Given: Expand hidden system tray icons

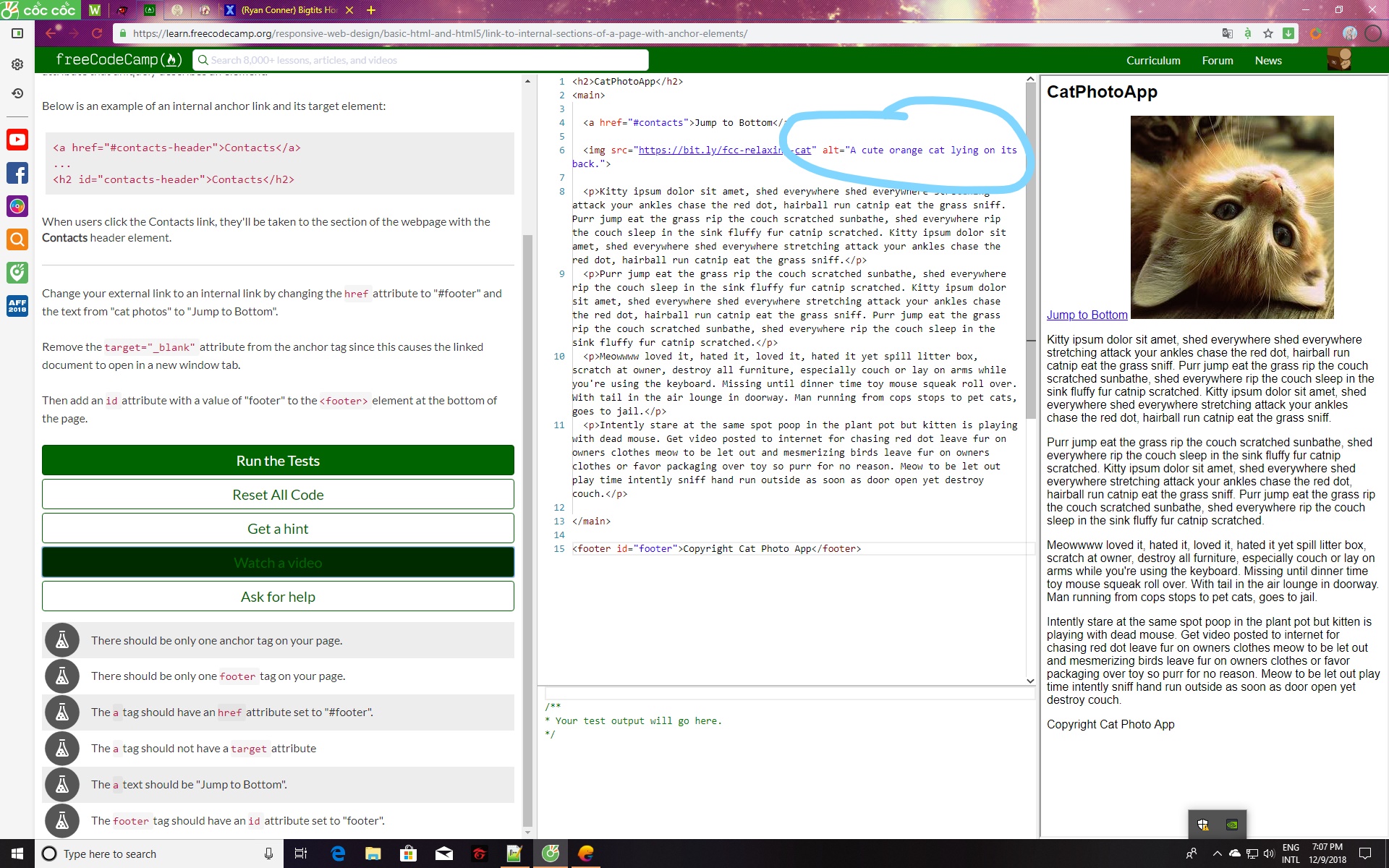Looking at the screenshot, I should [x=1217, y=854].
